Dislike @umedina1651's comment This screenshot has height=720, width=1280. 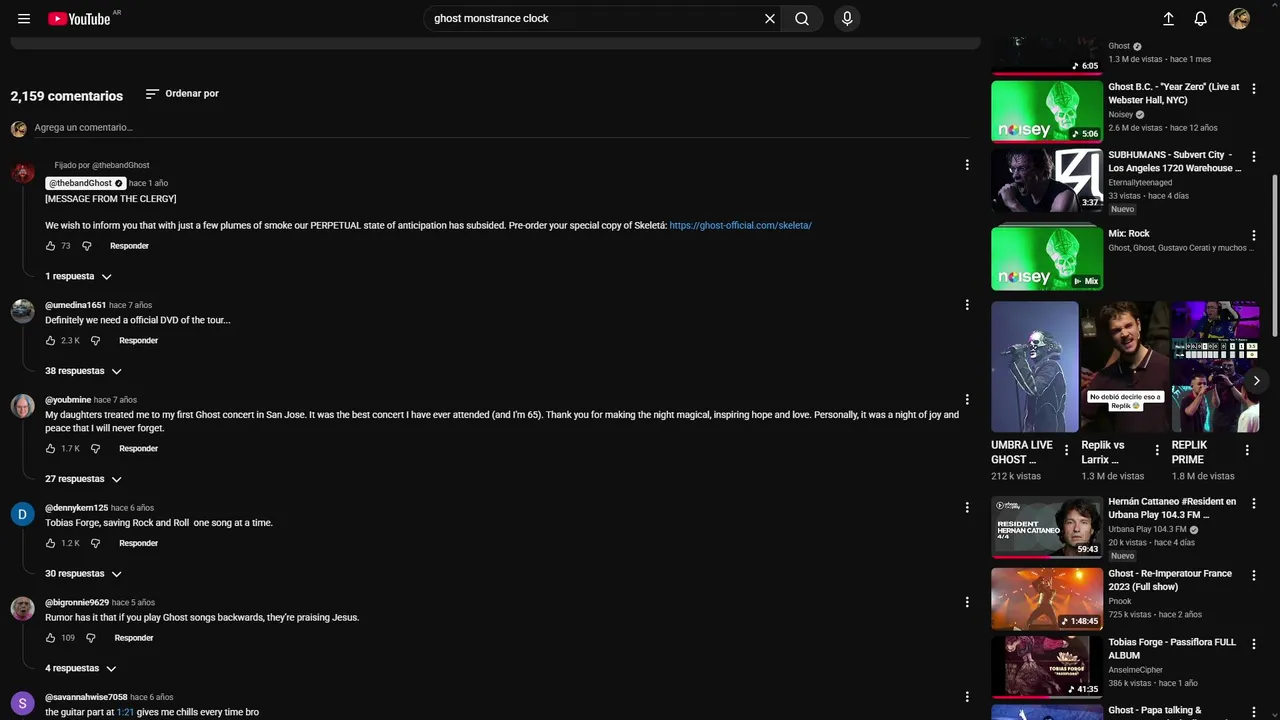pos(95,341)
